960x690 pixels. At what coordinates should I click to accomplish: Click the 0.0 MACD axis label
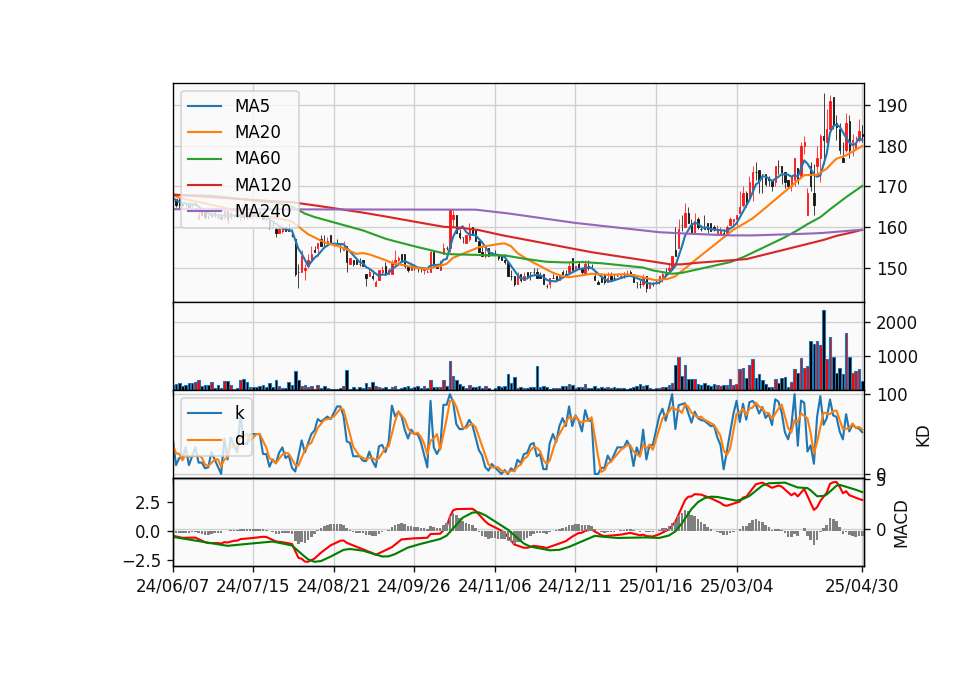click(x=147, y=531)
